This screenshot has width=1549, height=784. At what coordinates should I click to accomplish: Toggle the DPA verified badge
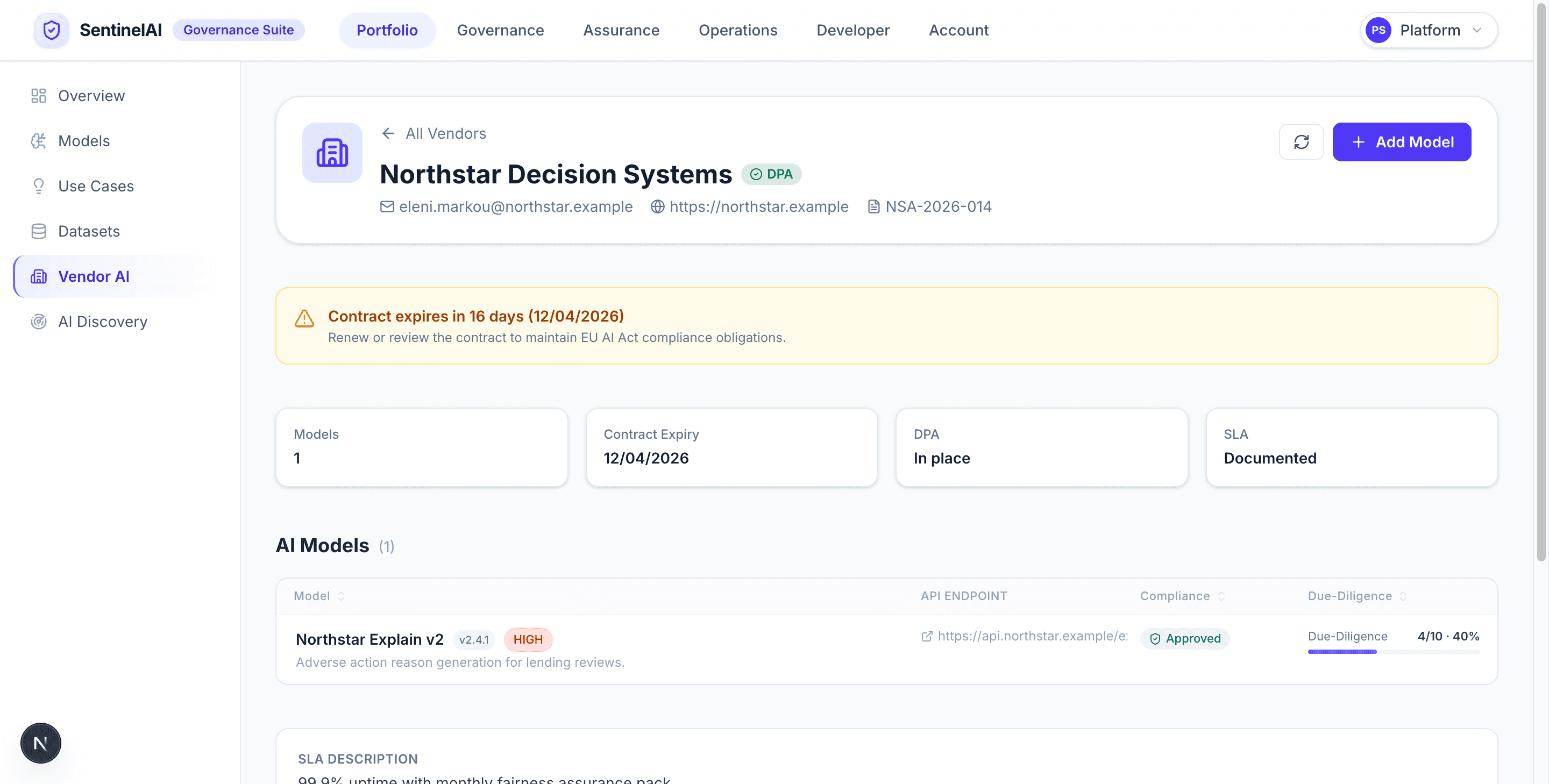(772, 174)
